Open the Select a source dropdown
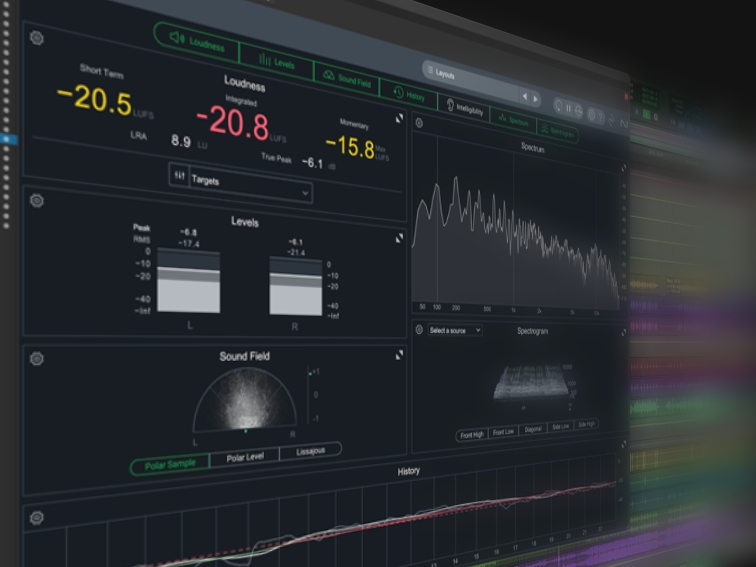 coord(455,330)
